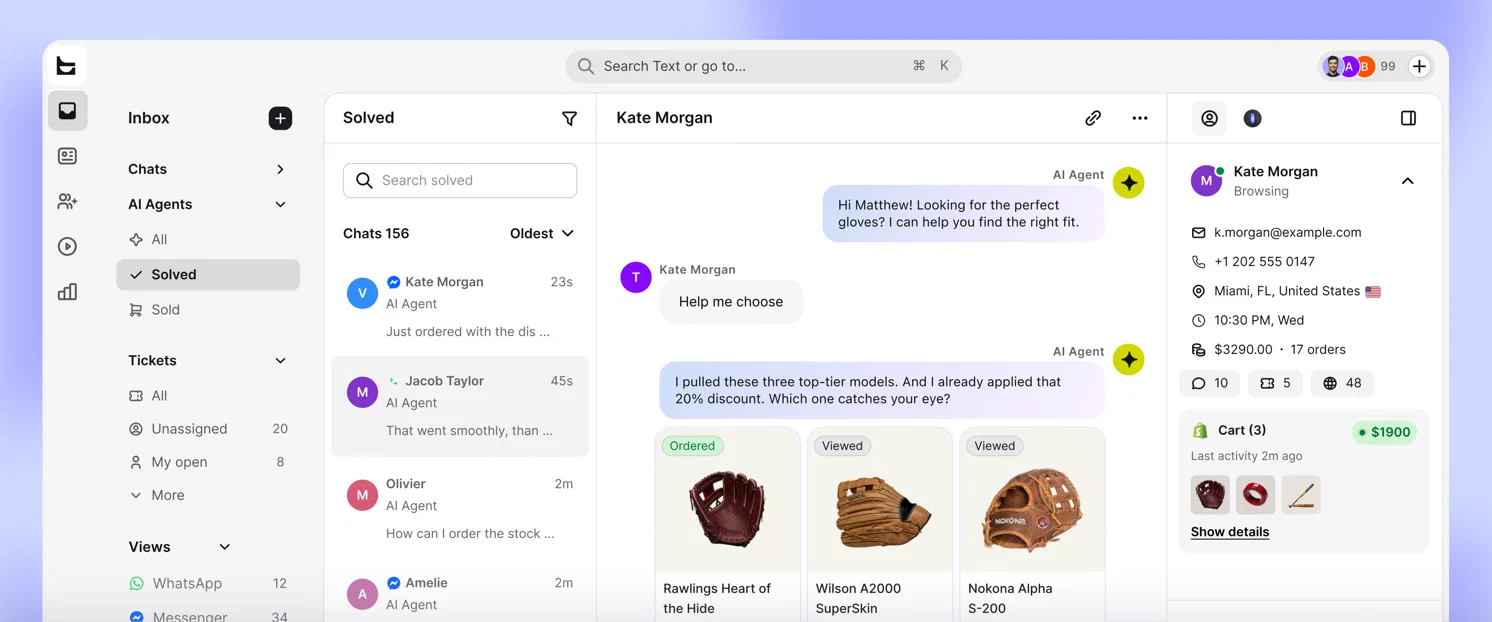
Task: Select the dark round app icon tab
Action: [x=1252, y=118]
